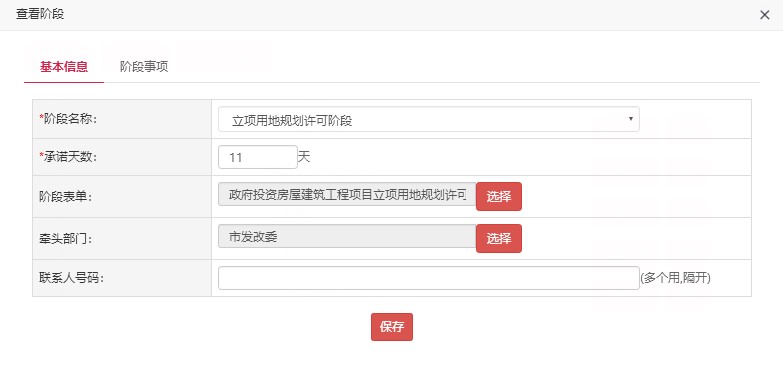783x366 pixels.
Task: Click 选择 button beside the 牵头部门 field
Action: click(x=499, y=238)
